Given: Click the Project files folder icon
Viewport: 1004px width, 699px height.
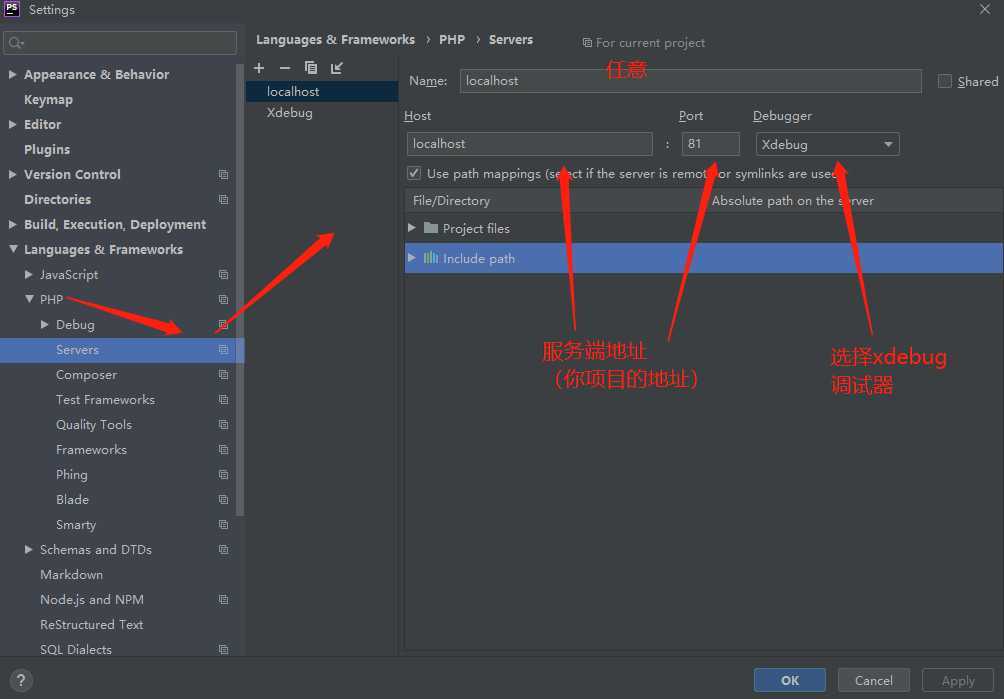Looking at the screenshot, I should 431,228.
